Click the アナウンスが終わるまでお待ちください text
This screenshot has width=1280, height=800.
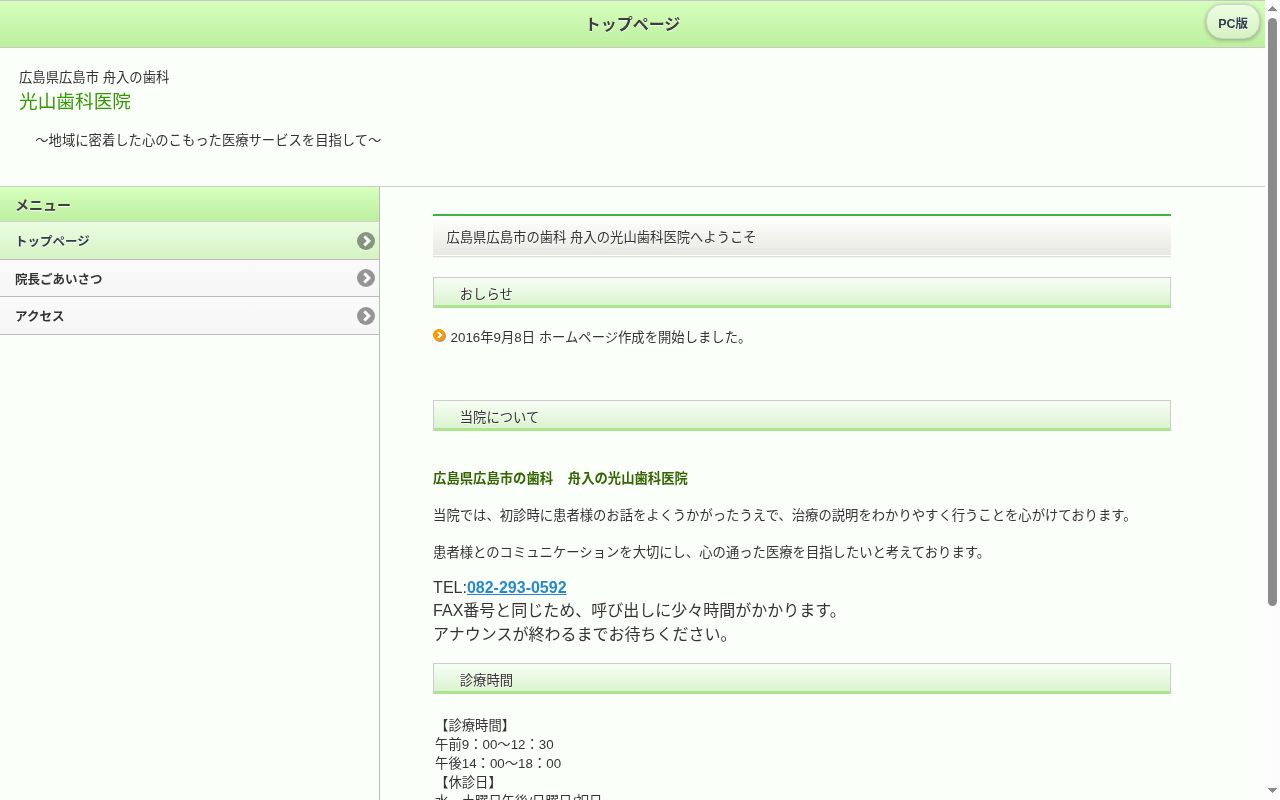584,635
